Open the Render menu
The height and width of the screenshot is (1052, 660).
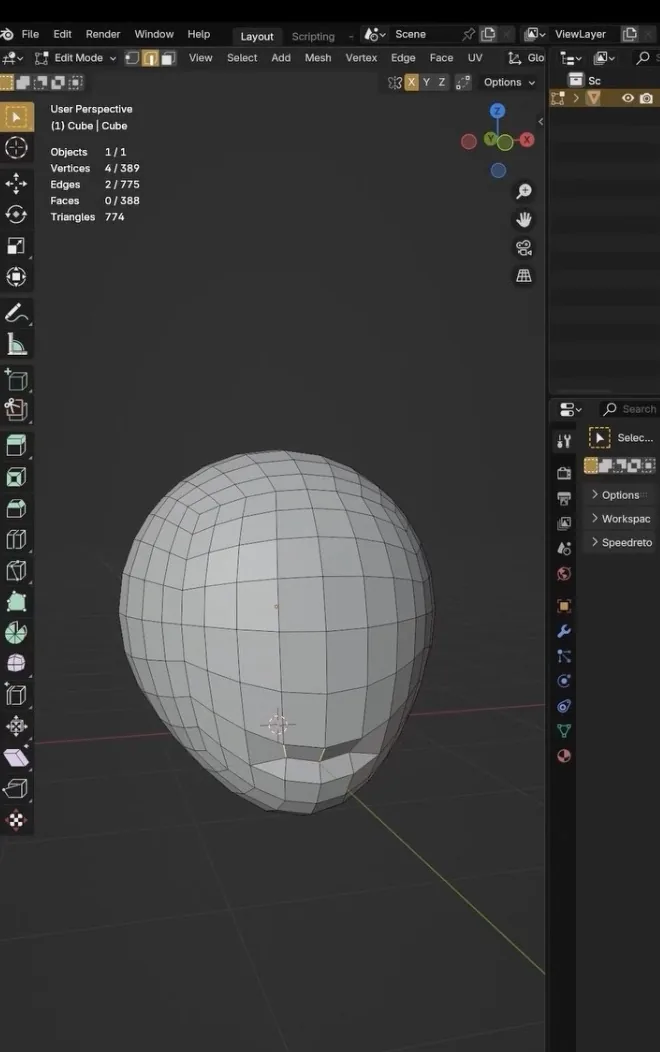[x=103, y=34]
